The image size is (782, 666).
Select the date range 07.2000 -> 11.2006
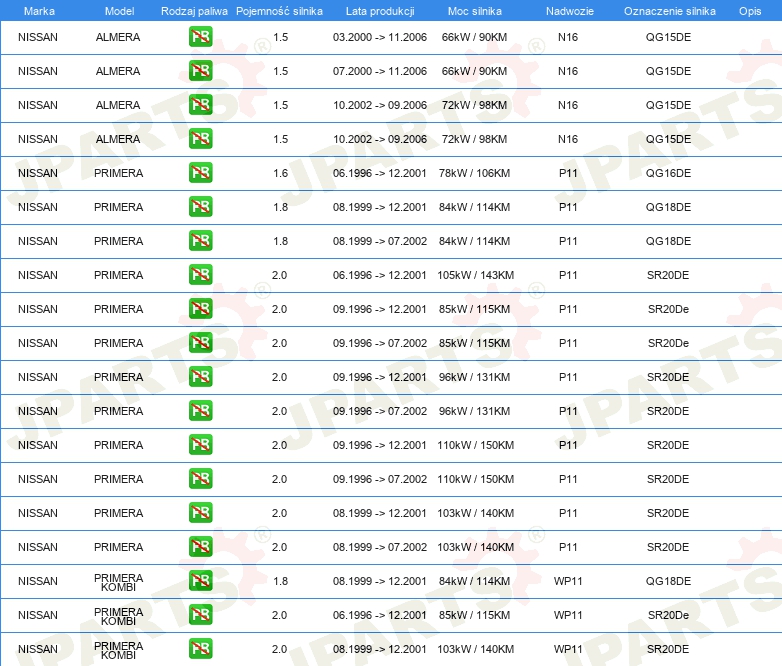(x=380, y=71)
